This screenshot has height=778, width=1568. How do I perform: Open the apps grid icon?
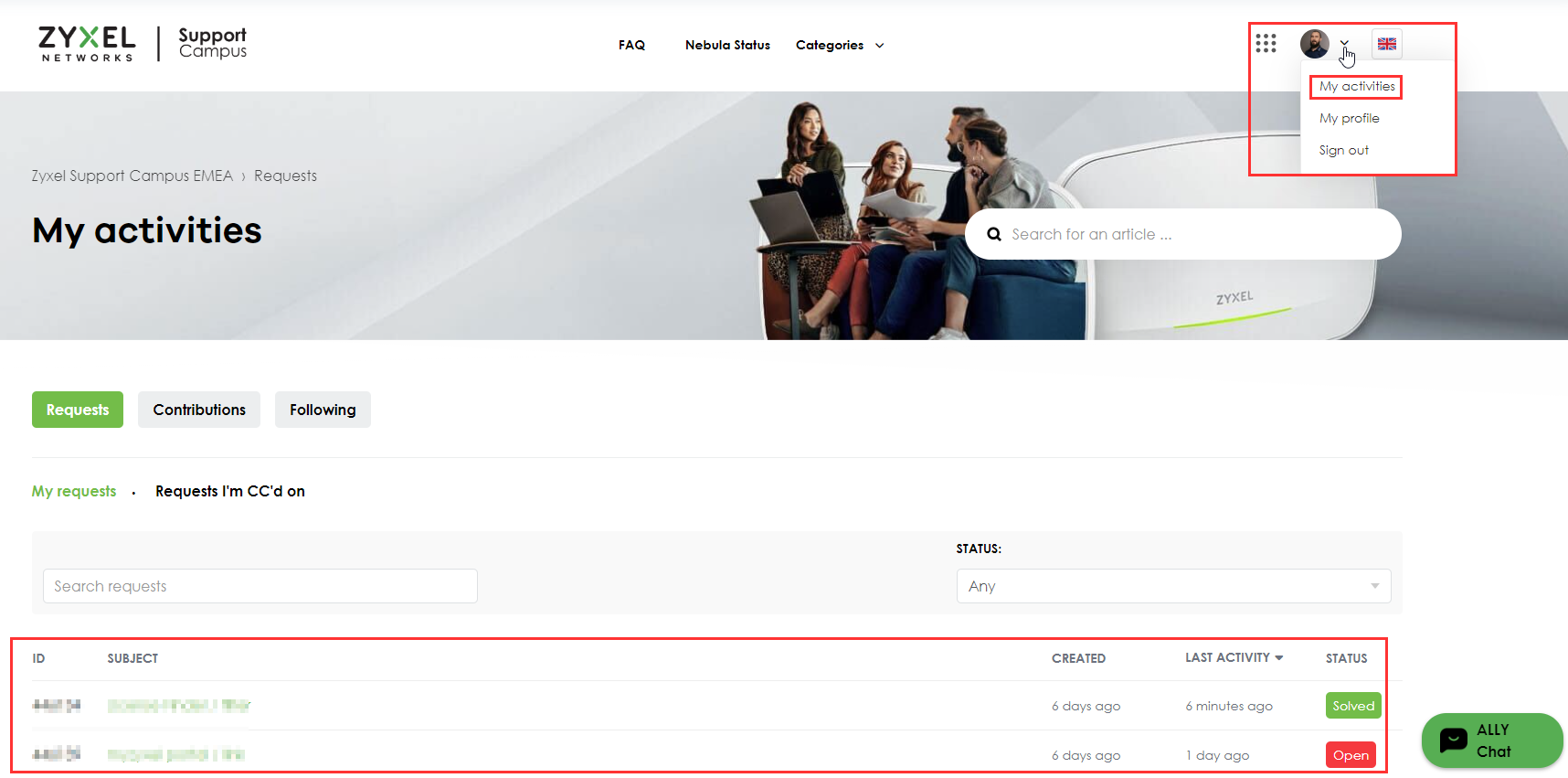1266,44
